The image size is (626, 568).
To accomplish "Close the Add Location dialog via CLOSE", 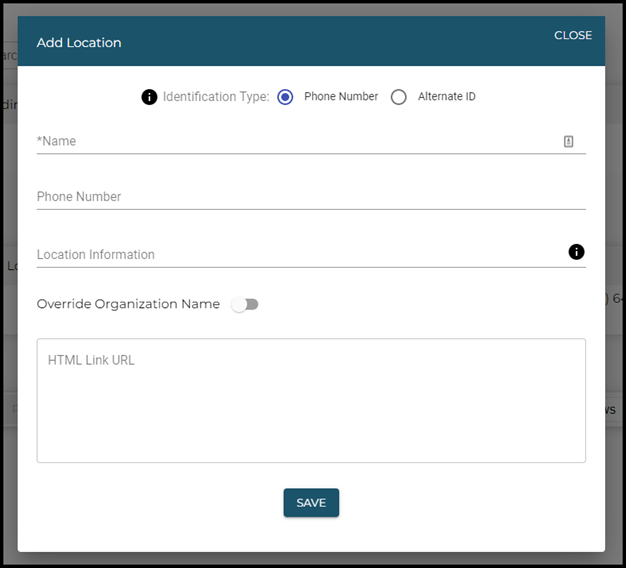I will 573,35.
